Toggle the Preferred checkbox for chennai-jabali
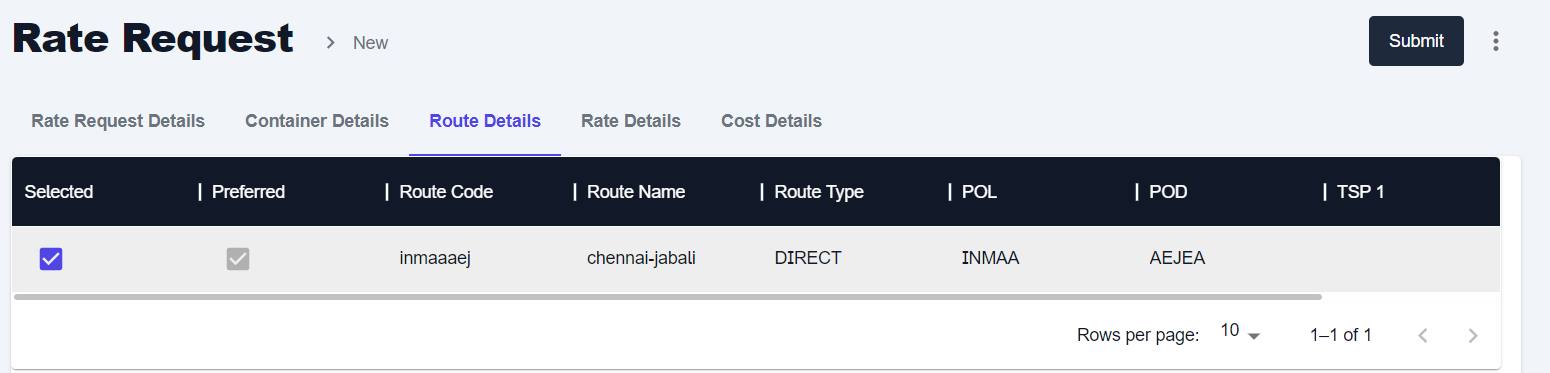 point(238,259)
